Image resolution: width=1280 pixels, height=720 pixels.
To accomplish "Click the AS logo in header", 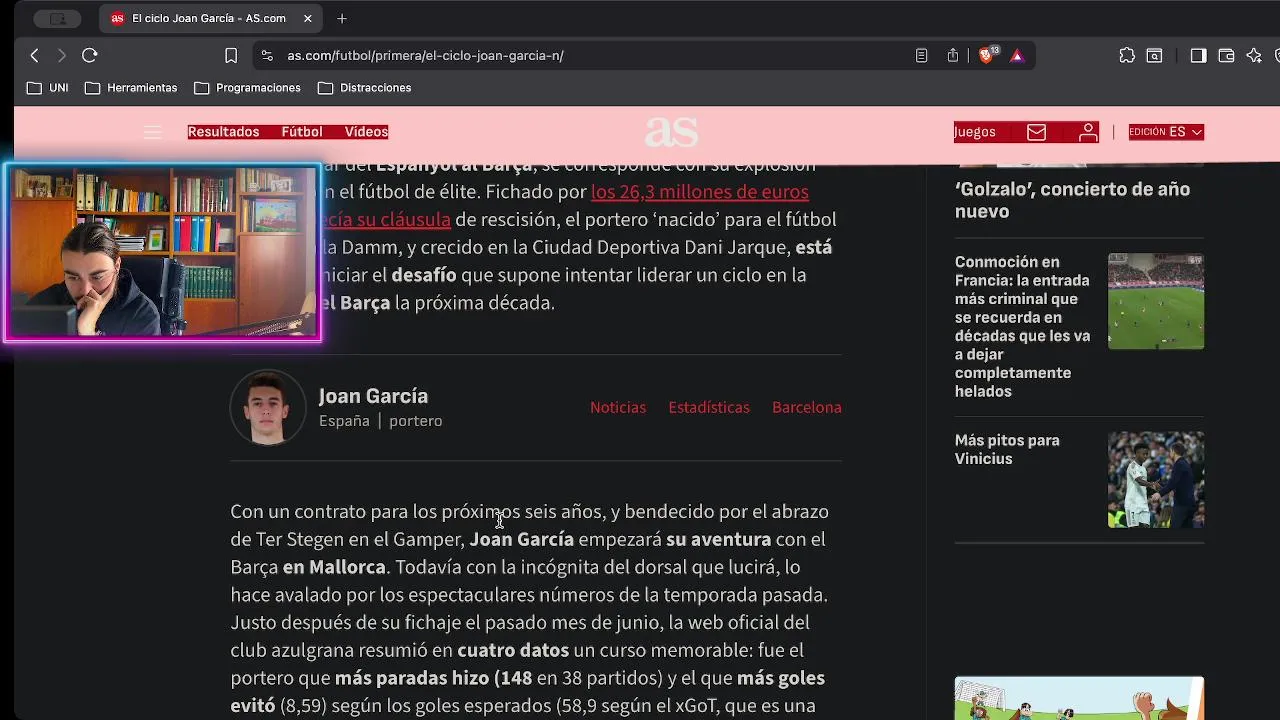I will [671, 132].
